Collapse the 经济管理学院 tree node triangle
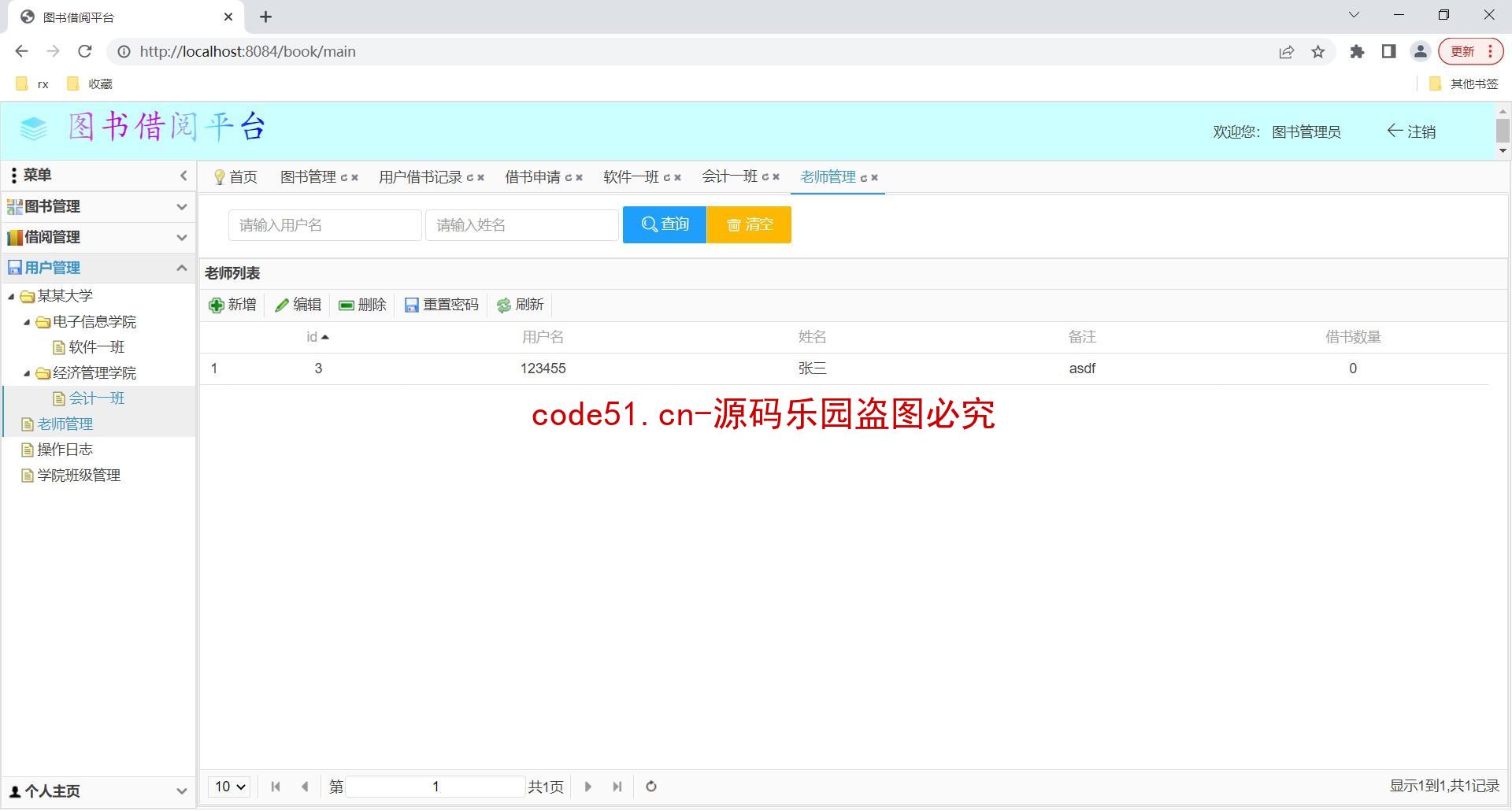This screenshot has width=1512, height=811. pos(27,373)
